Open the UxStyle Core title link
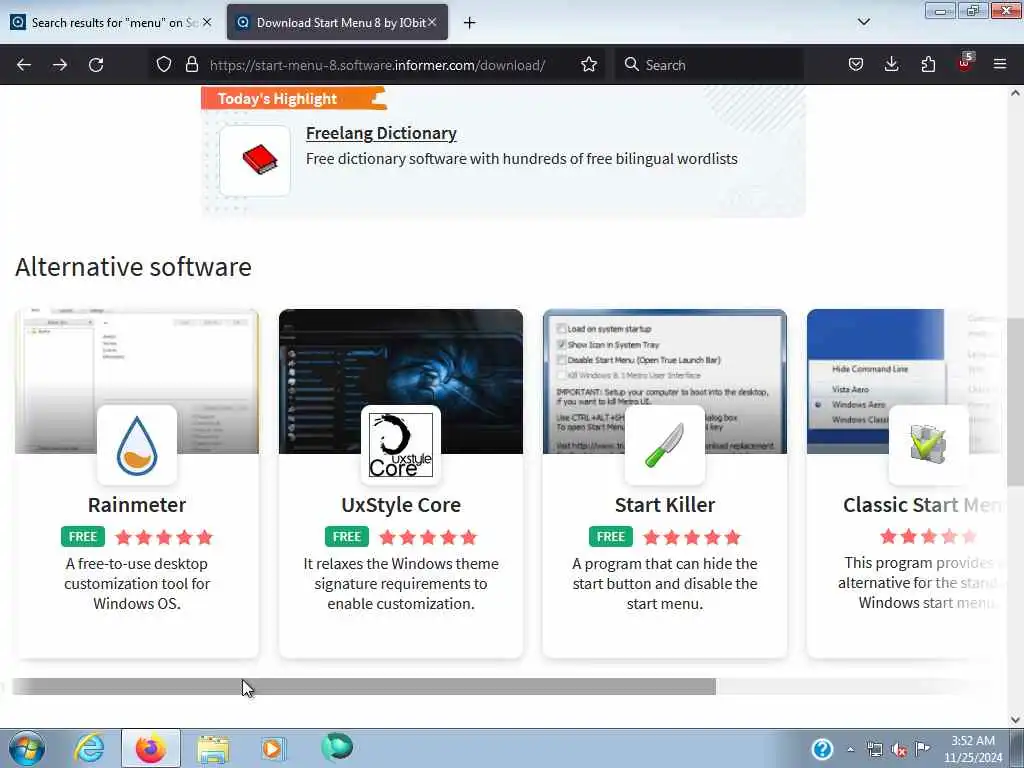Viewport: 1024px width, 768px height. pyautogui.click(x=401, y=505)
